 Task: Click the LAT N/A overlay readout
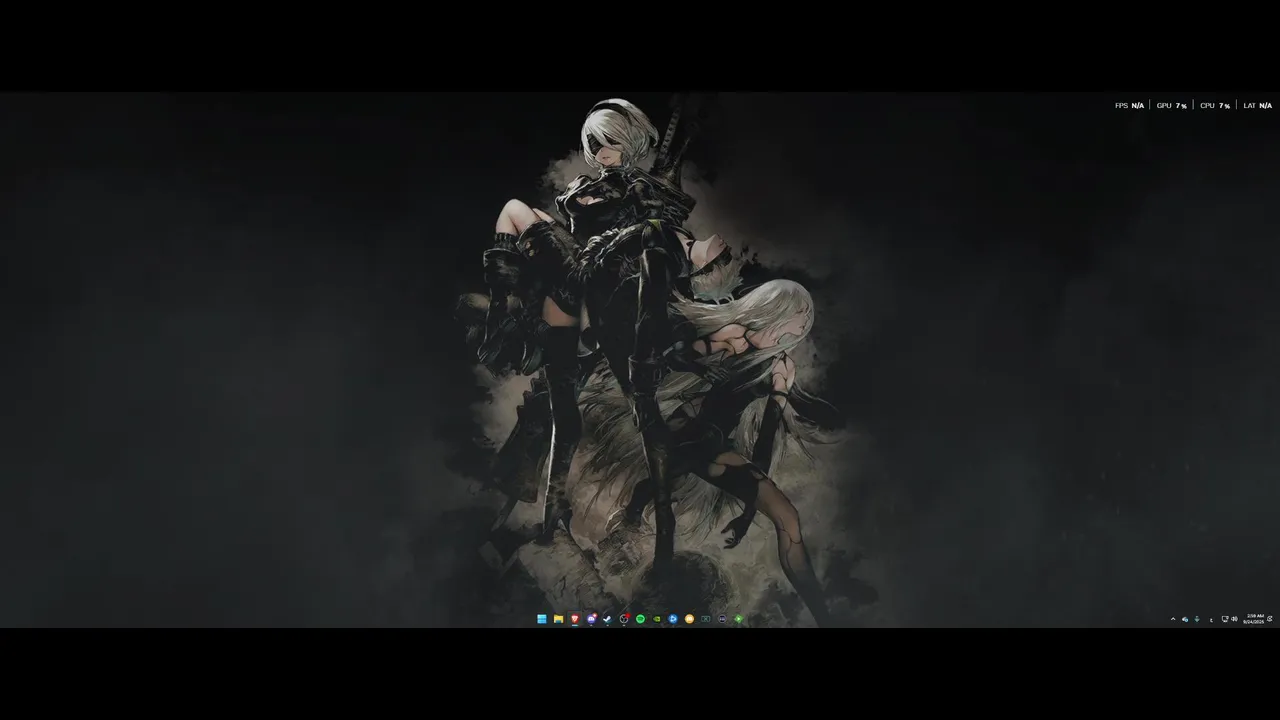[x=1258, y=105]
